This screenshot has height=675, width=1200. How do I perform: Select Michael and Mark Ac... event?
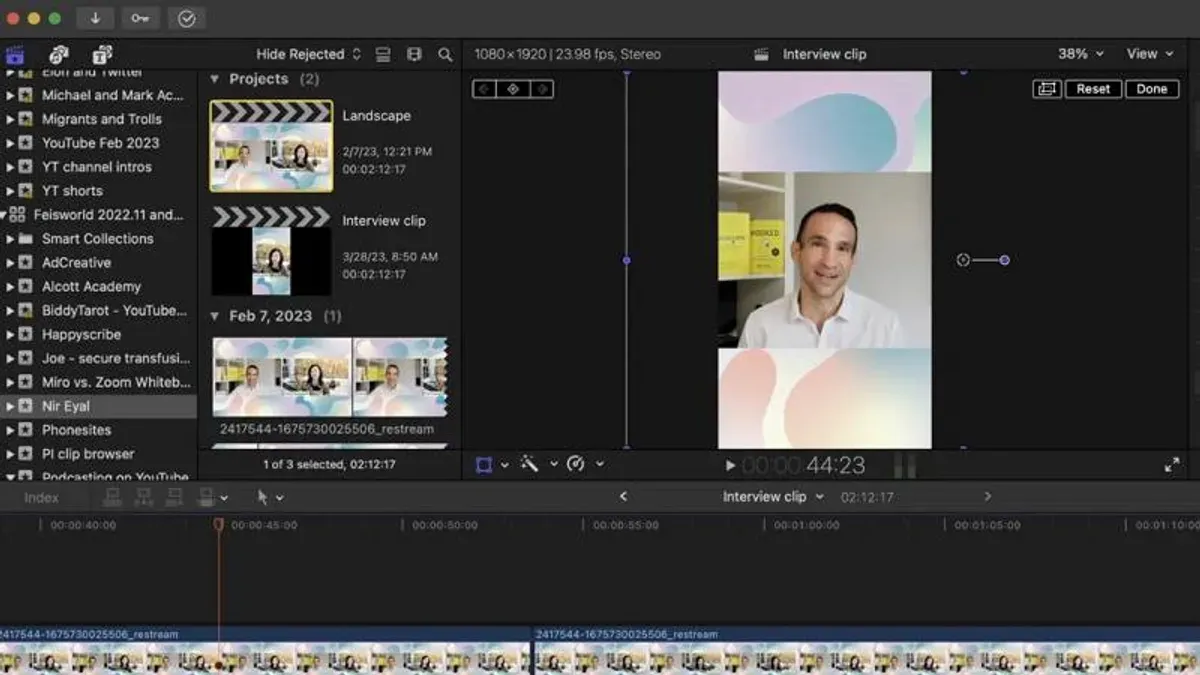112,95
